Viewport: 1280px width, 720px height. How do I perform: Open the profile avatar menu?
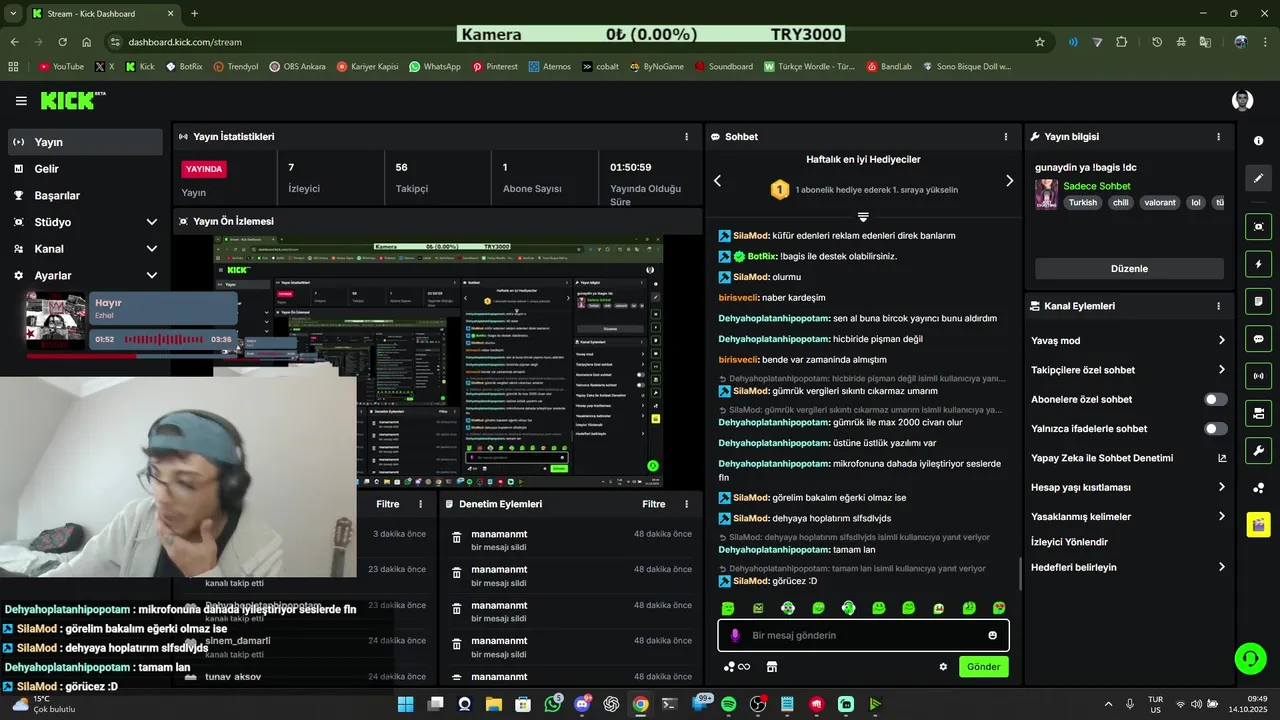(1242, 101)
